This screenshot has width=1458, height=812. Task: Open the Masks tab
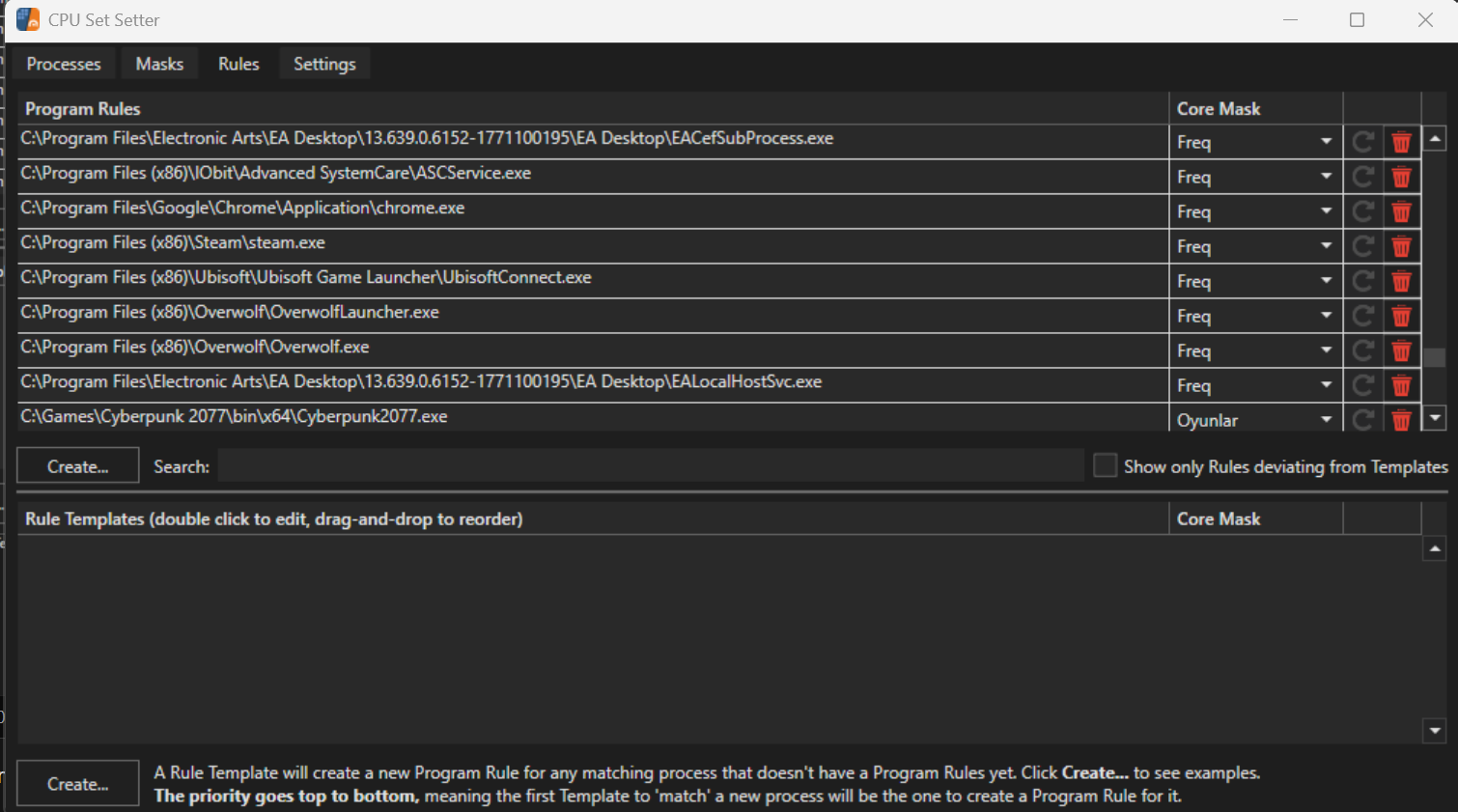[x=159, y=64]
